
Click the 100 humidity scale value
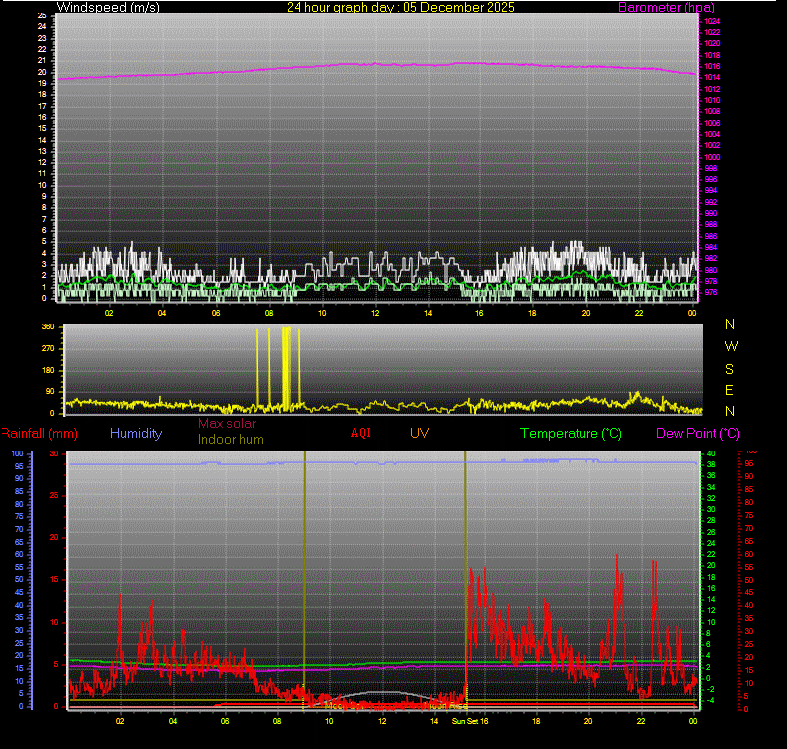(x=18, y=453)
